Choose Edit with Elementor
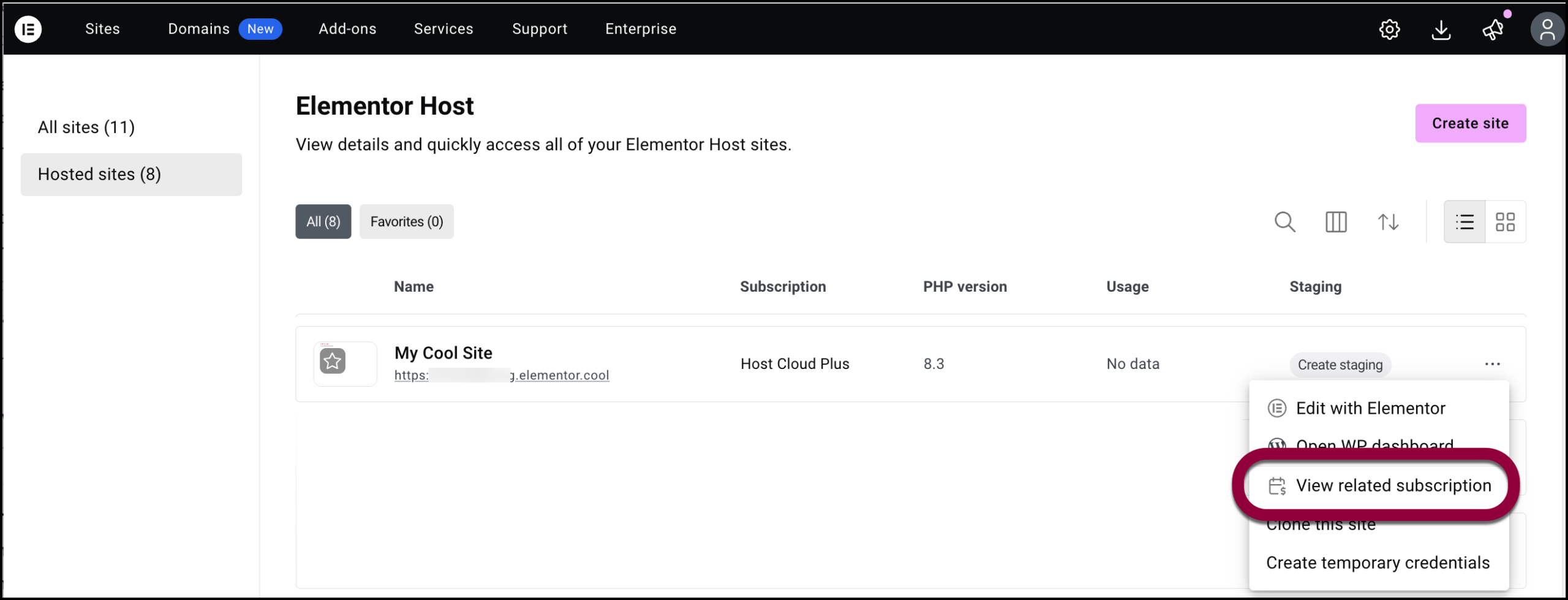This screenshot has width=1568, height=600. (1370, 408)
